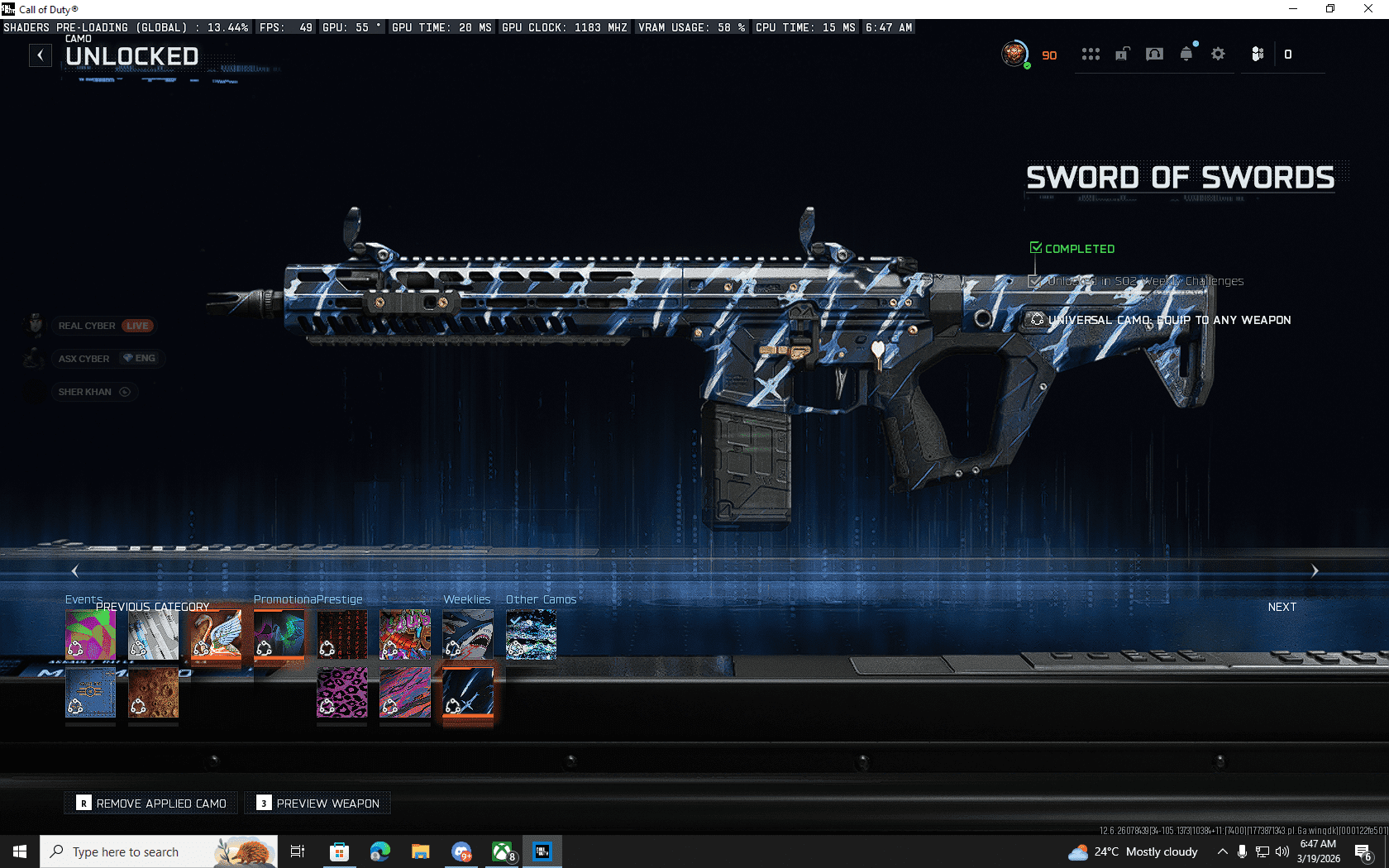
Task: Click the unlock padlock icon in header
Action: [x=1122, y=55]
